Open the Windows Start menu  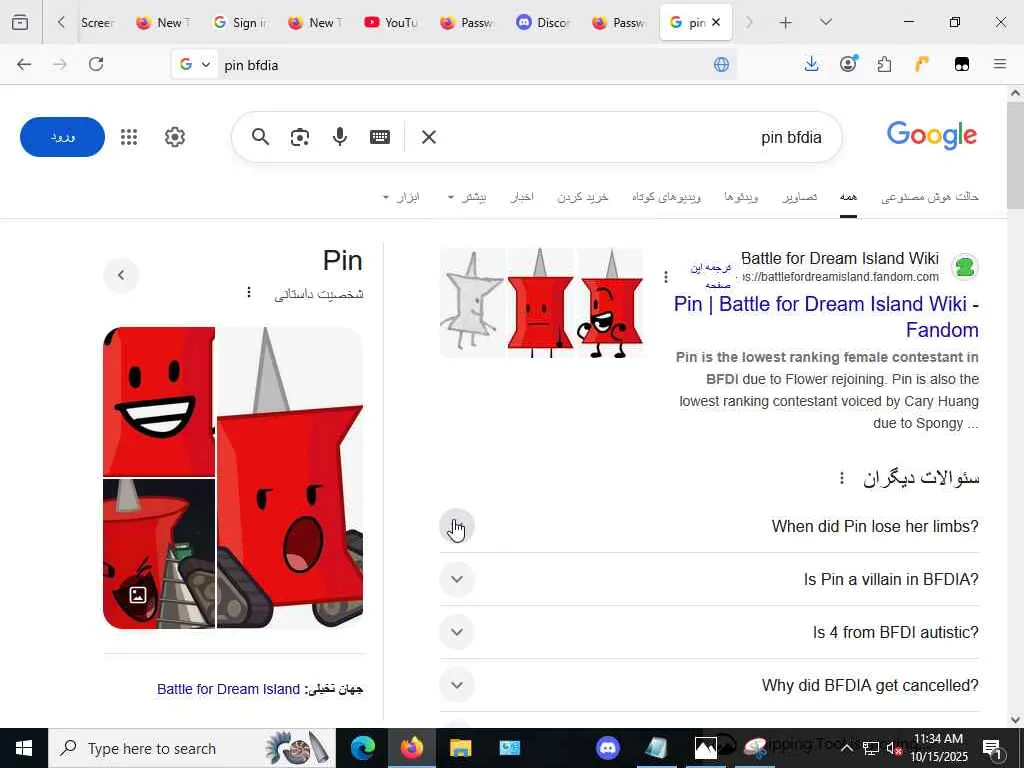[x=24, y=748]
